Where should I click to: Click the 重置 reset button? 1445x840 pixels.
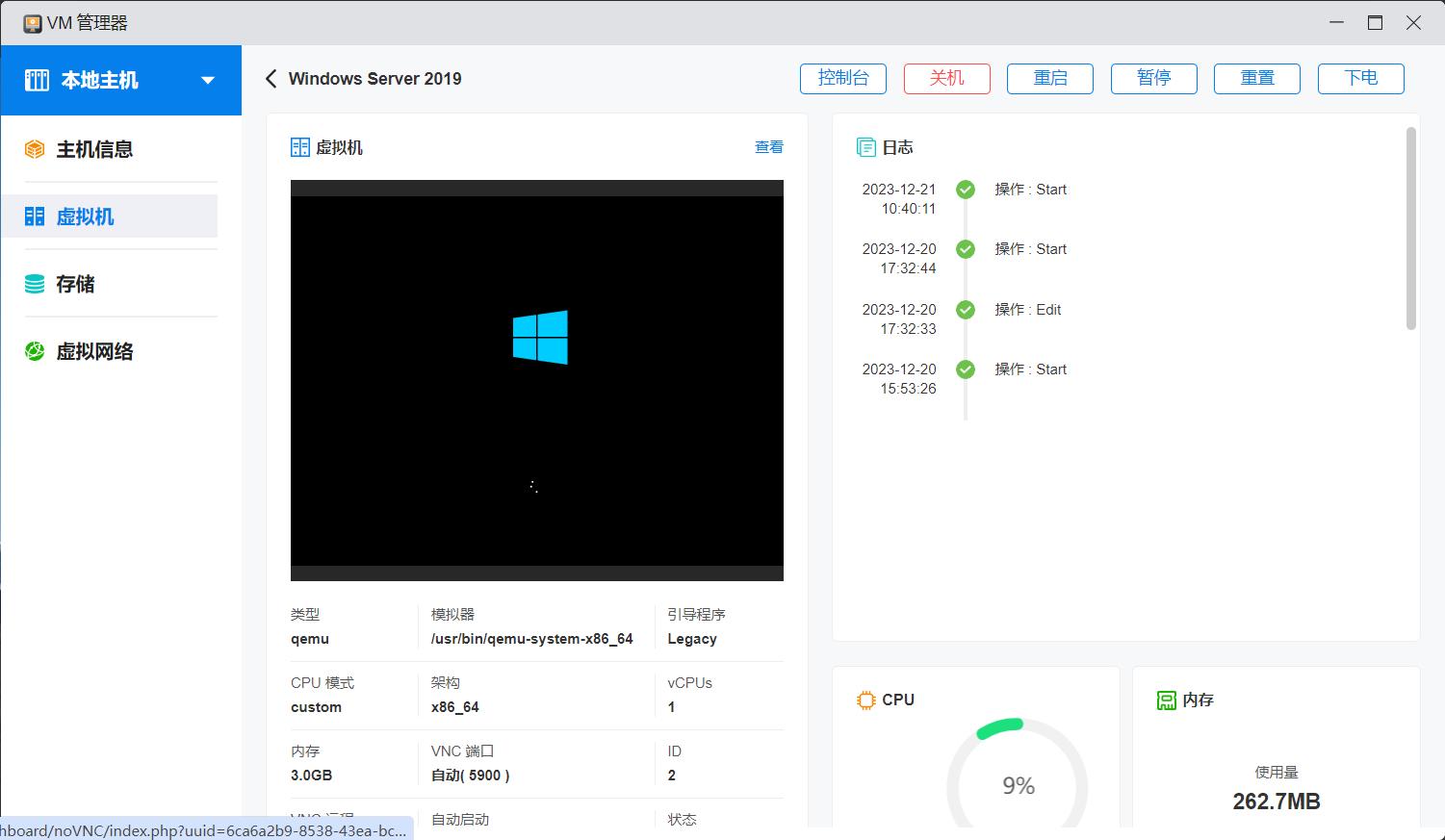point(1257,79)
